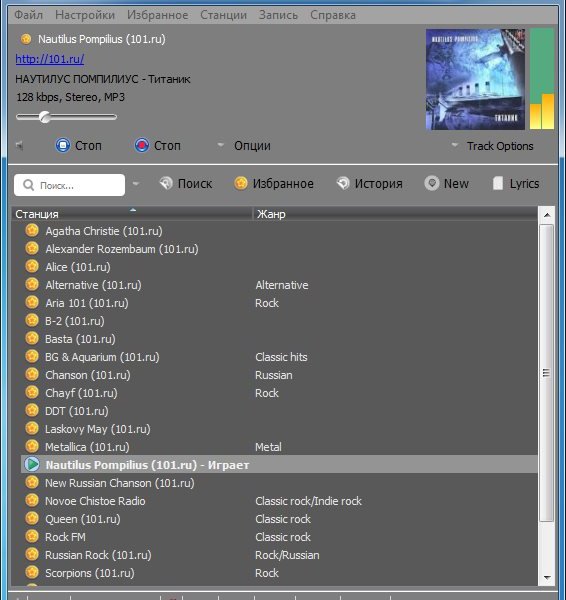Click the blue Стоп playback stop button

78,146
